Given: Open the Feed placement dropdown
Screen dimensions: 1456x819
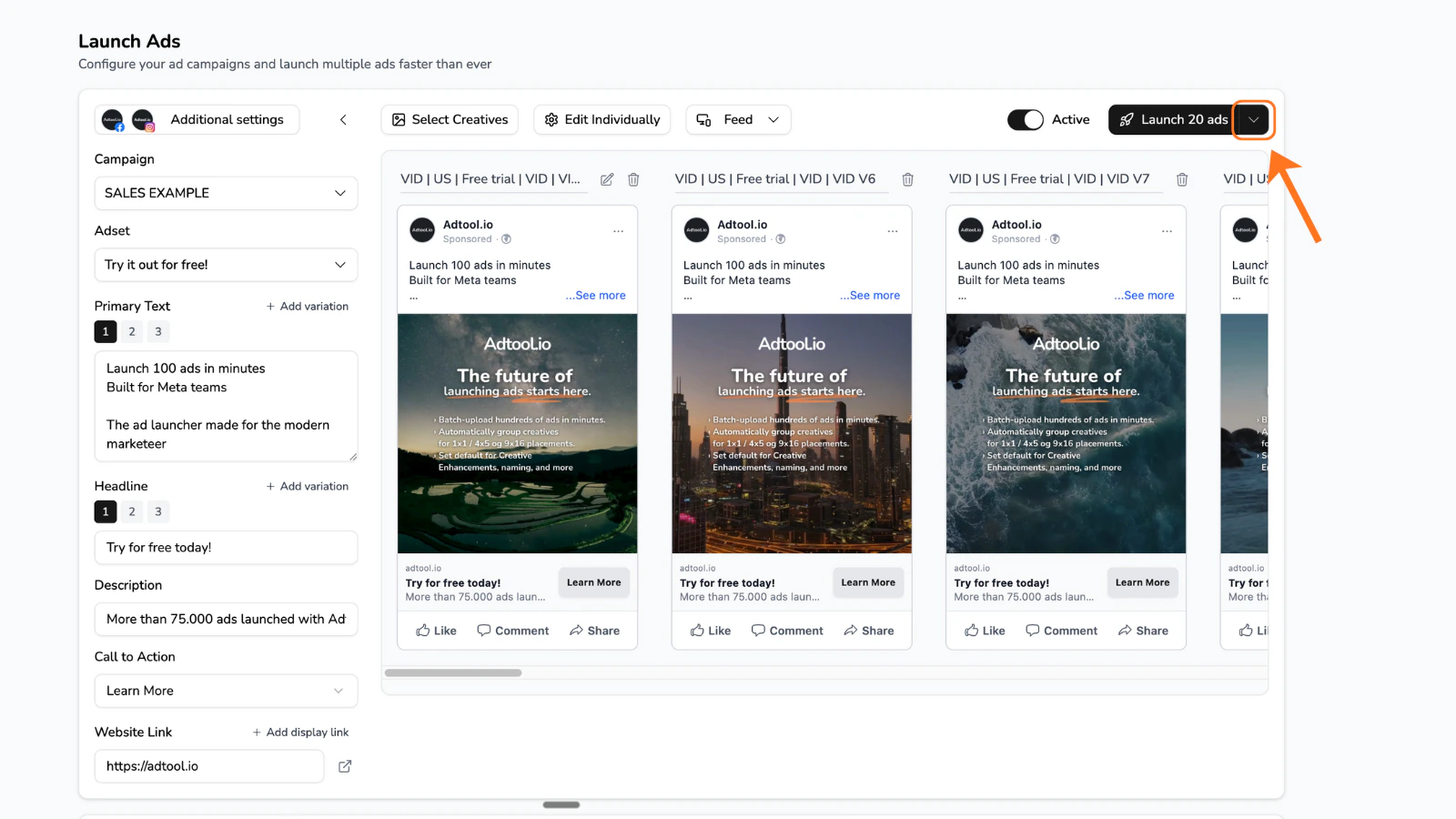Looking at the screenshot, I should point(738,120).
